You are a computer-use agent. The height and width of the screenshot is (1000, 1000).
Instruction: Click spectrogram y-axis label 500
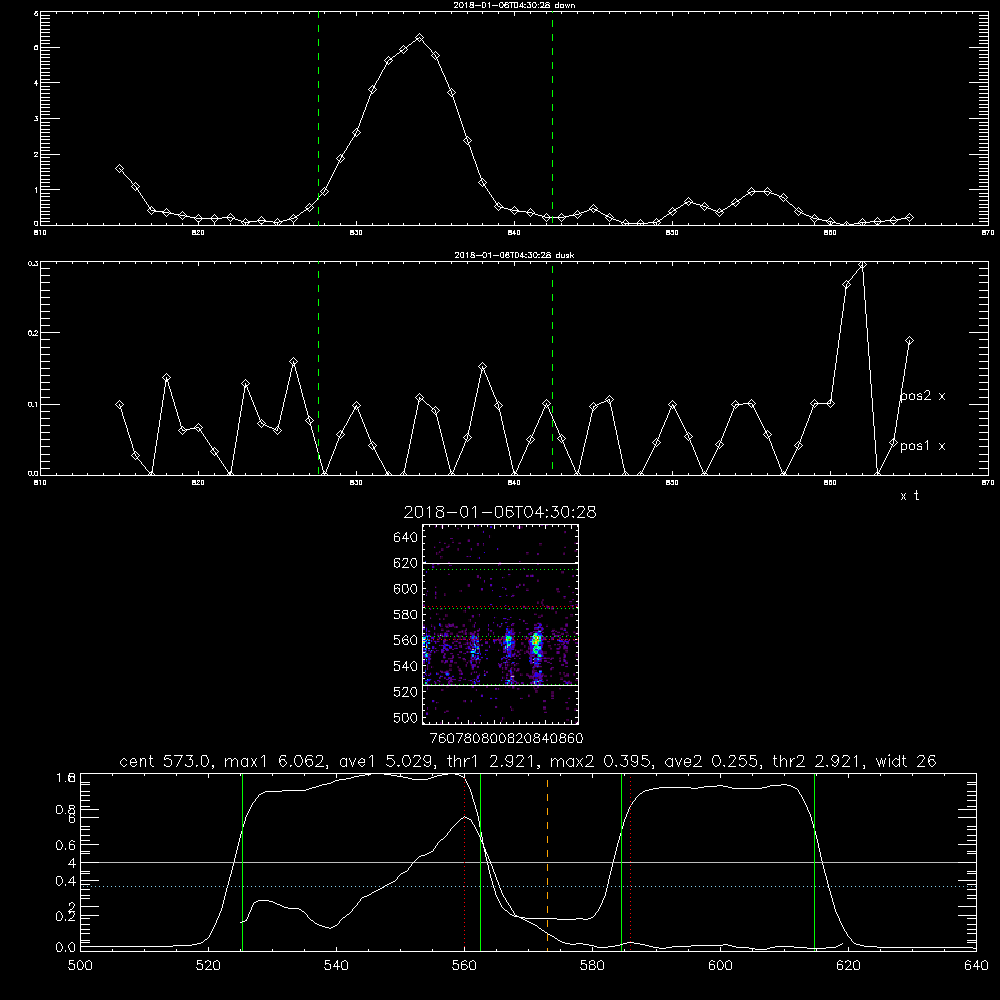tap(406, 718)
